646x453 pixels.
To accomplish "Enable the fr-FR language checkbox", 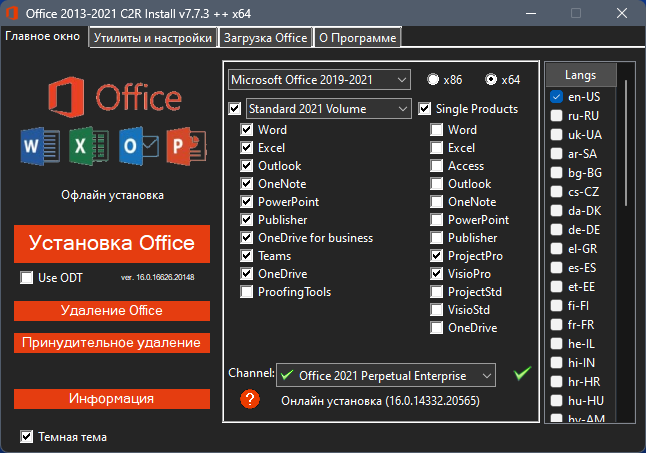I will (x=557, y=325).
